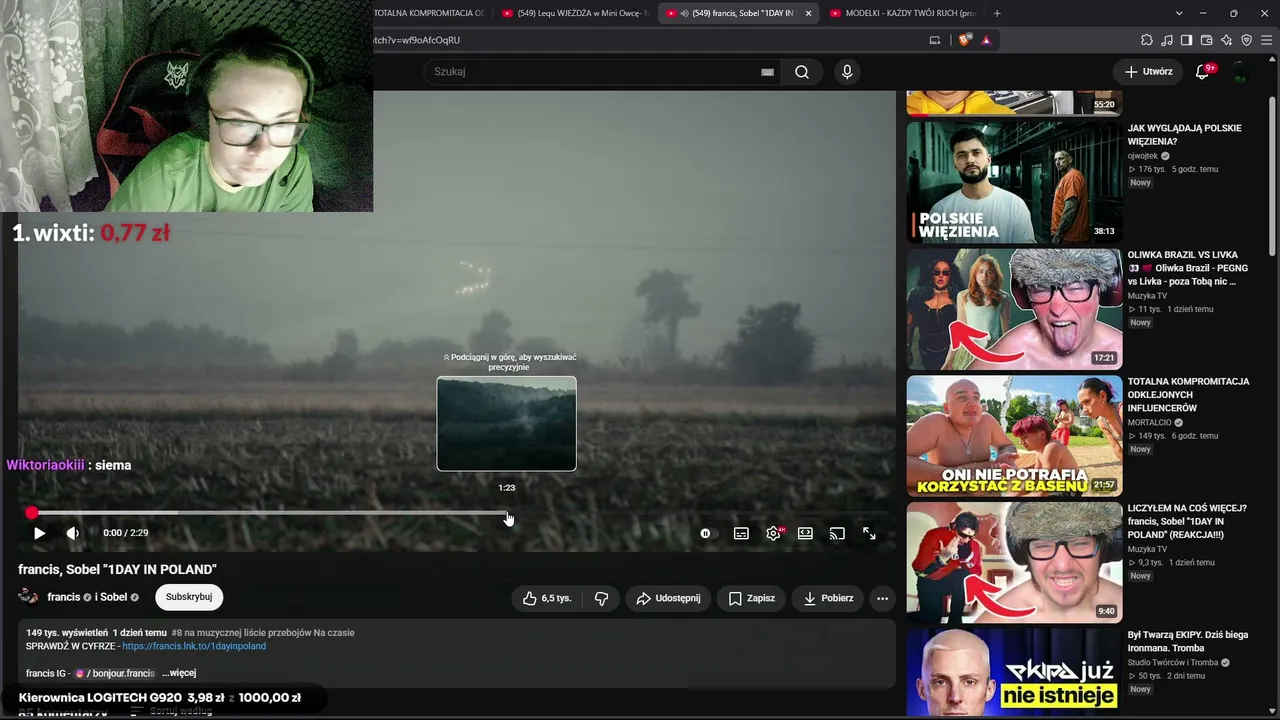This screenshot has height=720, width=1280.
Task: Open the ojwojtek channel name
Action: 1144,156
